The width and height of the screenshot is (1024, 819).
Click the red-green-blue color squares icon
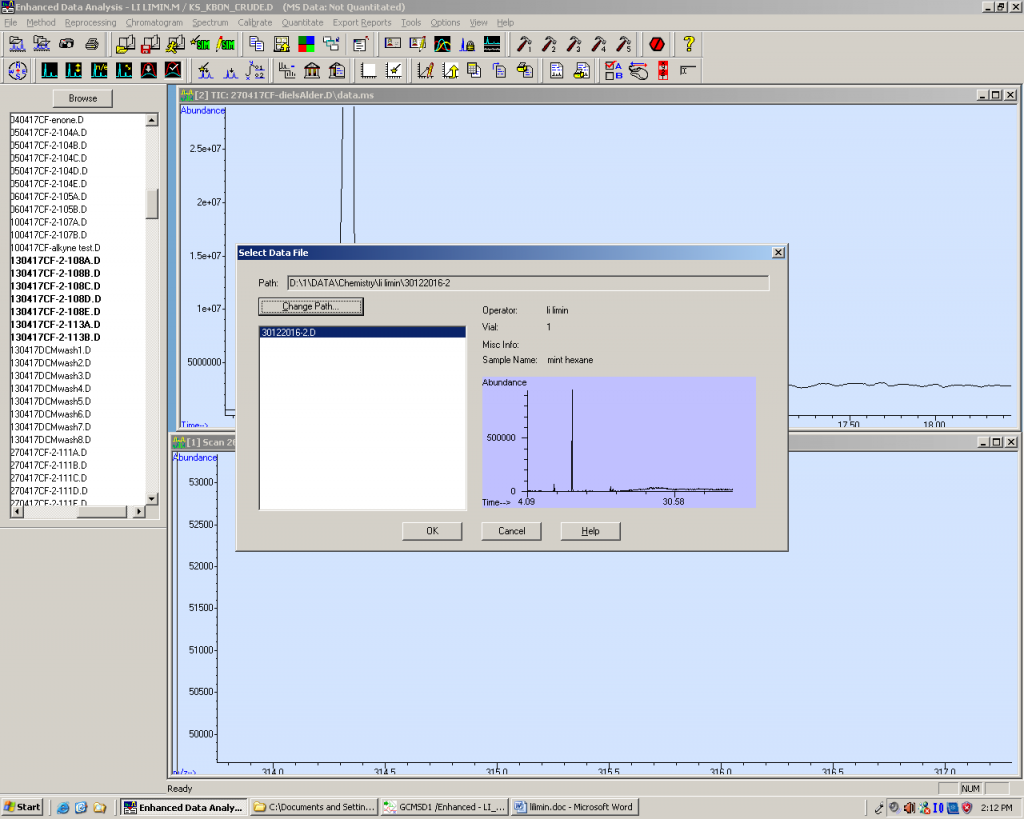click(306, 44)
